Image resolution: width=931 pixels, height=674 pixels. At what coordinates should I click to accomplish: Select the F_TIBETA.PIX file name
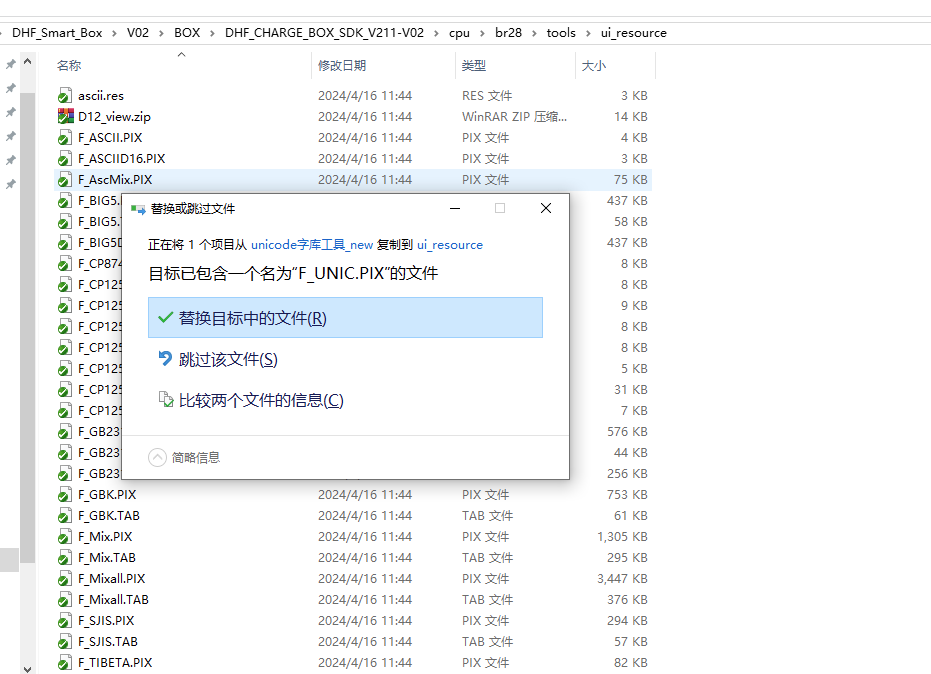tap(115, 663)
